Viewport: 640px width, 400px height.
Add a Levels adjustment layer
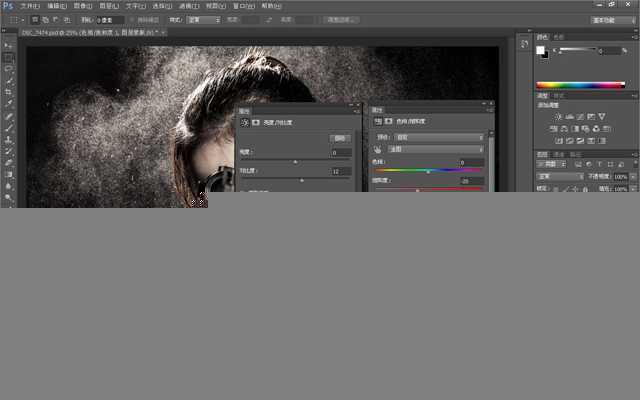click(x=569, y=117)
